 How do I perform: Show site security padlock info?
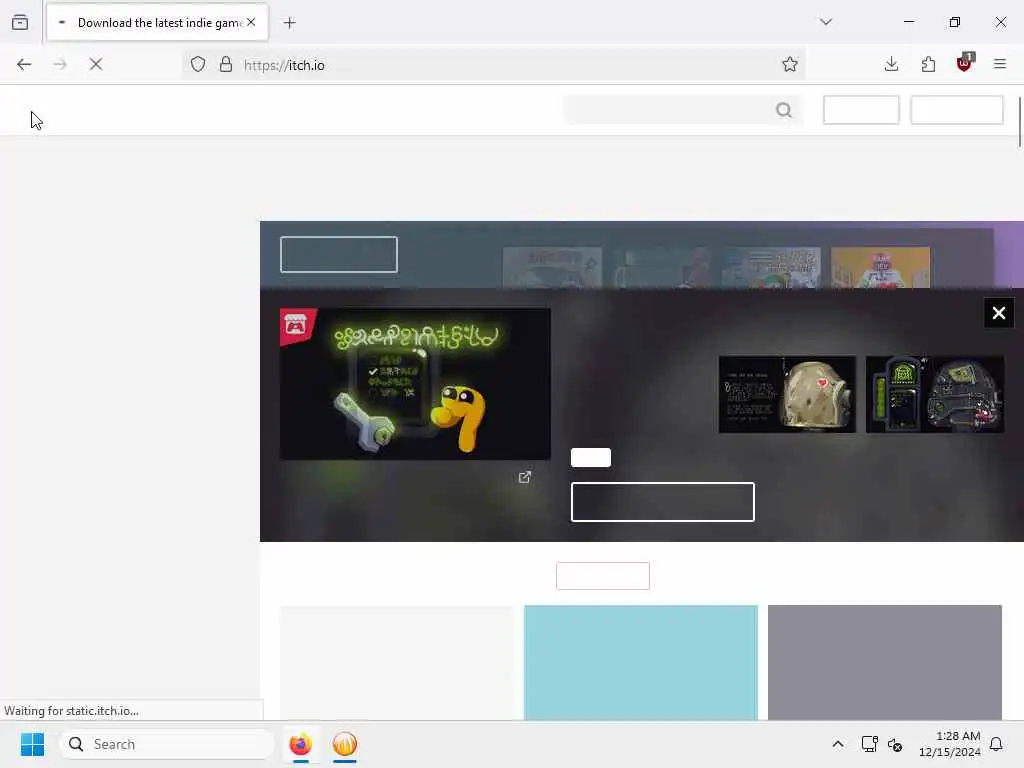coord(226,64)
